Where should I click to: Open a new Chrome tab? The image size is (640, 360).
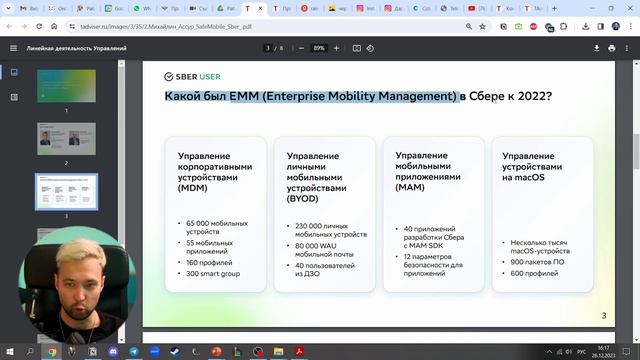coord(554,8)
